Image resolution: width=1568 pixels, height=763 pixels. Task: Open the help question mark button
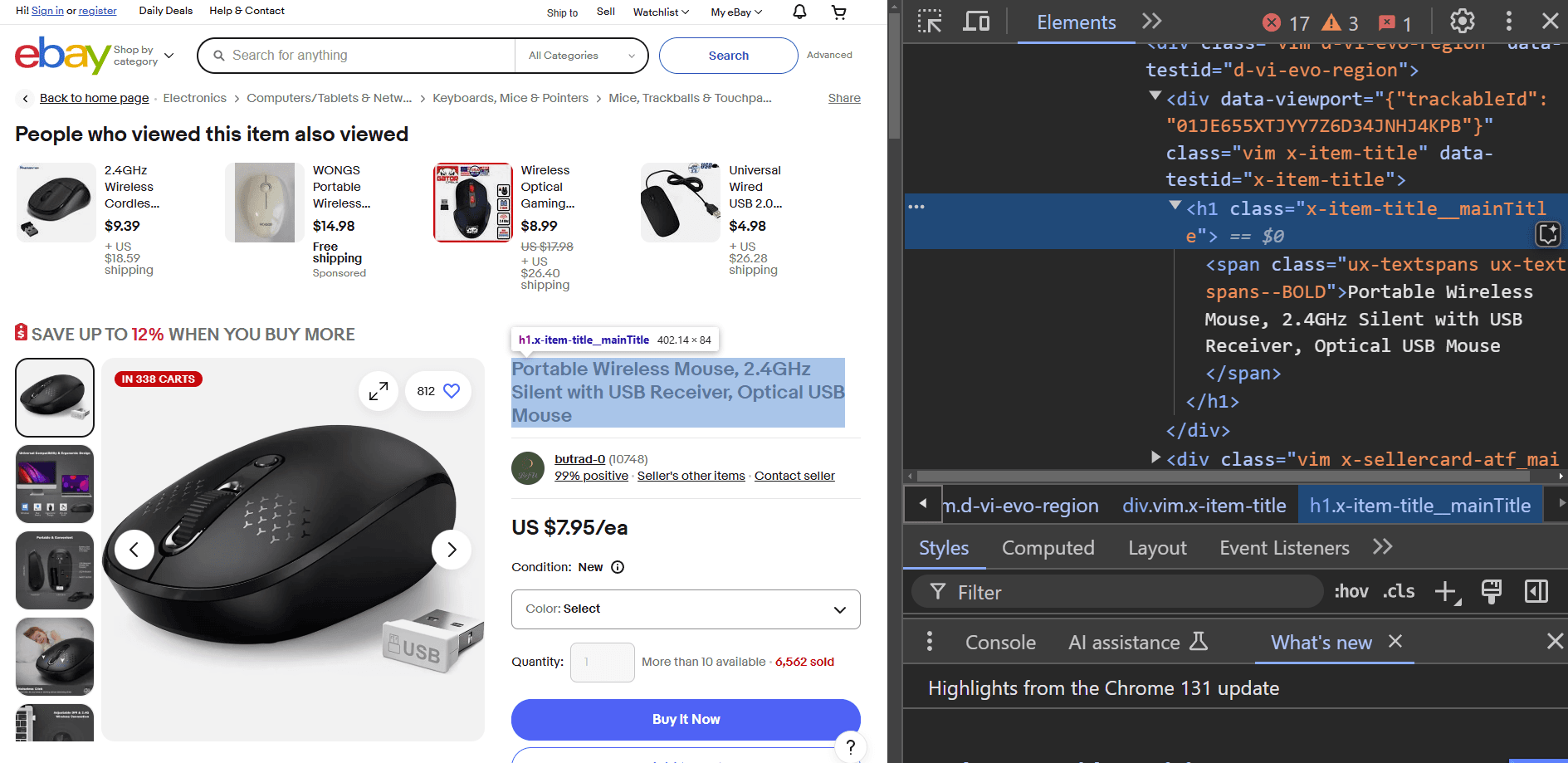pos(850,746)
